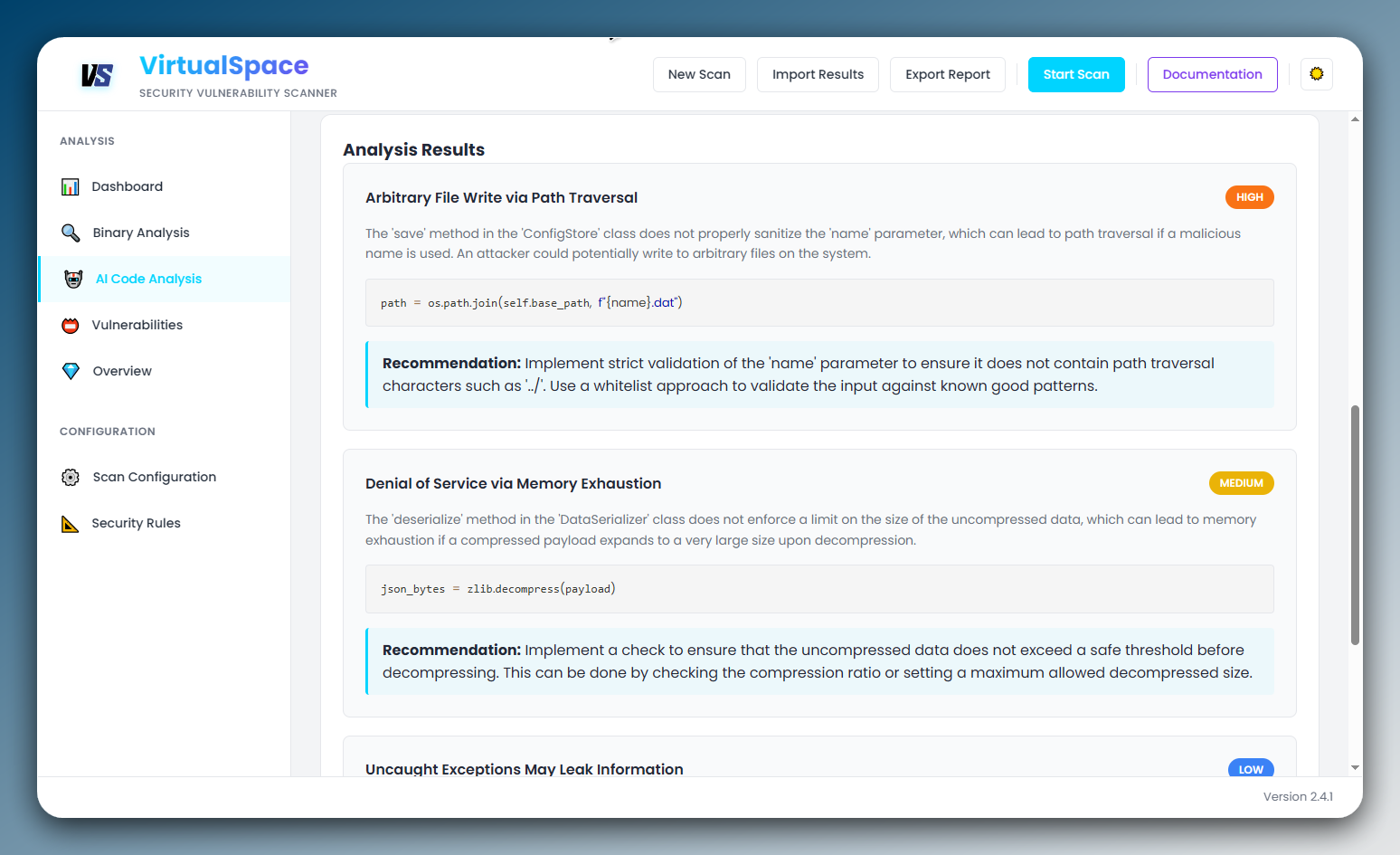Click the Overview diamond icon
The height and width of the screenshot is (855, 1400).
click(71, 371)
